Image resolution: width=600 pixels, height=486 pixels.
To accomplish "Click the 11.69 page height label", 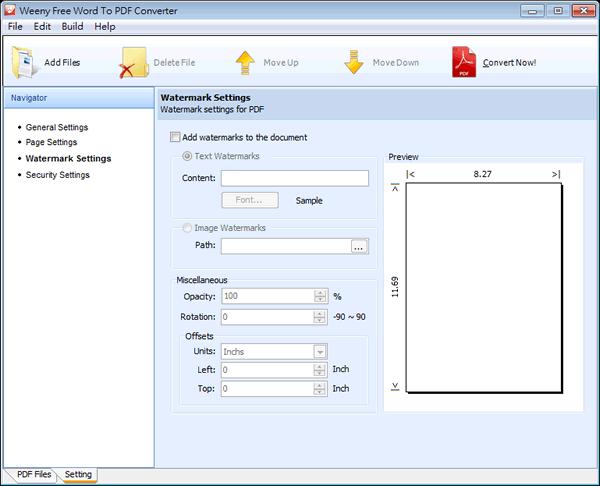I will coord(395,287).
